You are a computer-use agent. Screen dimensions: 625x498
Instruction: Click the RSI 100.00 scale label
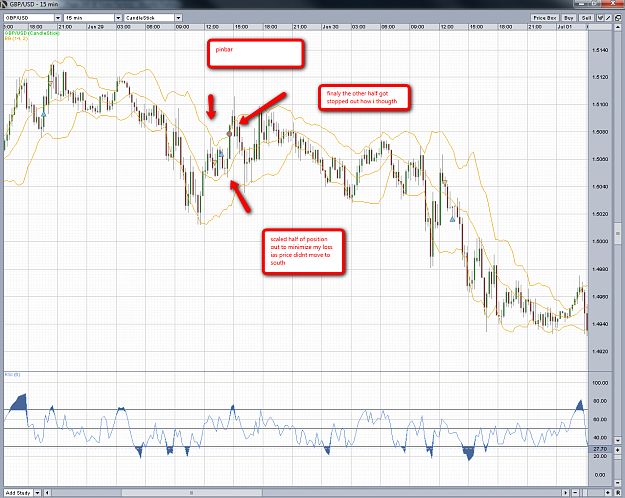point(600,383)
